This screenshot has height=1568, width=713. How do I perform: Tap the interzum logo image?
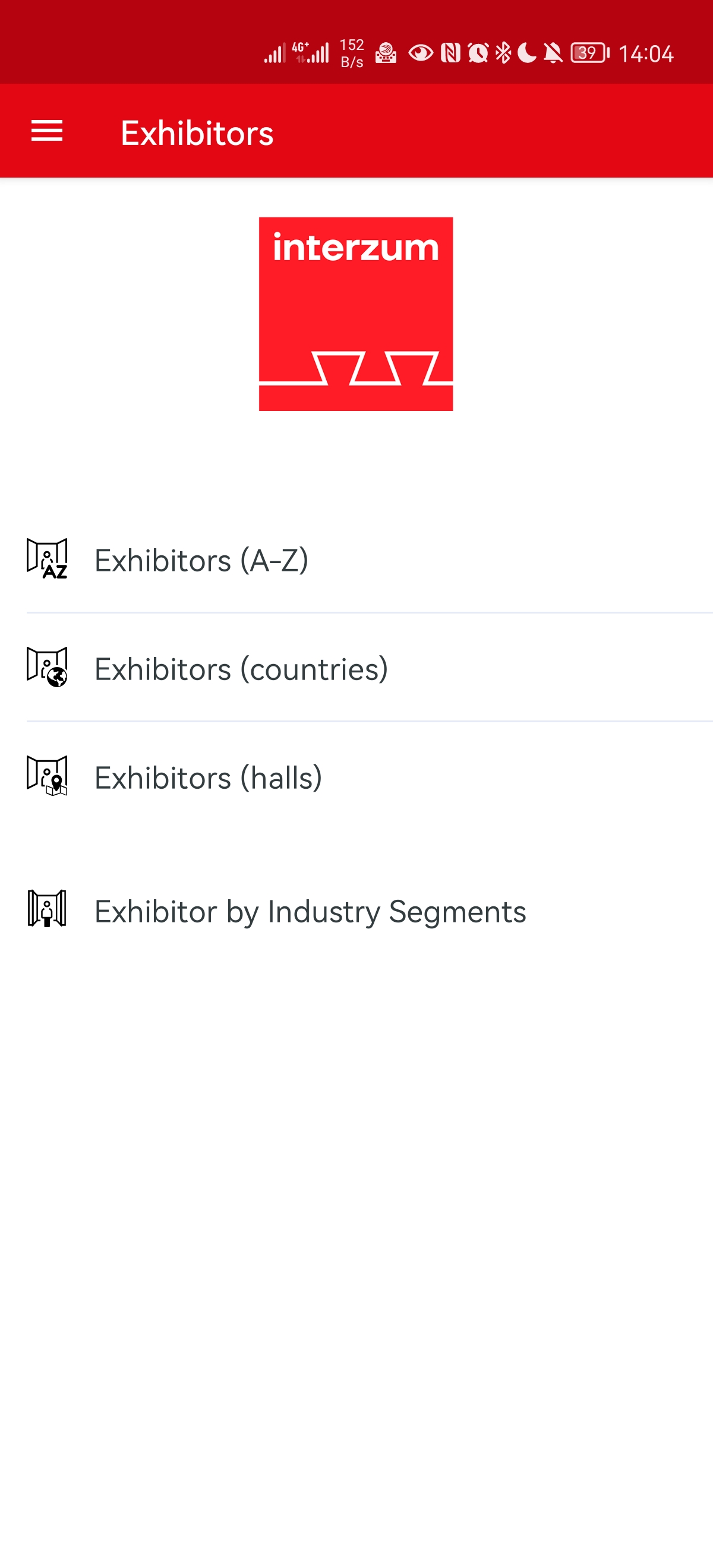pyautogui.click(x=355, y=314)
